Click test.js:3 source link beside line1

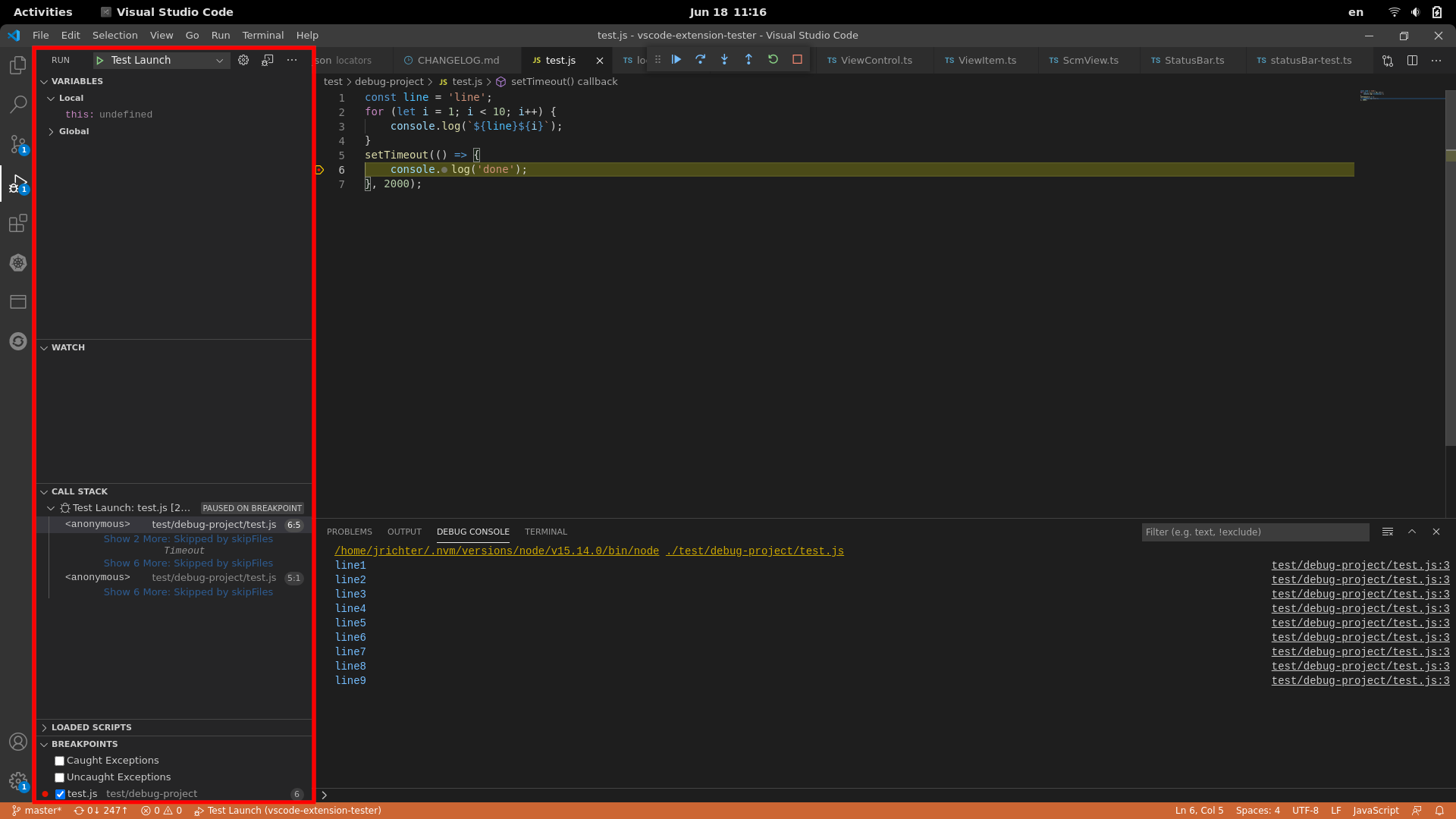click(1360, 566)
